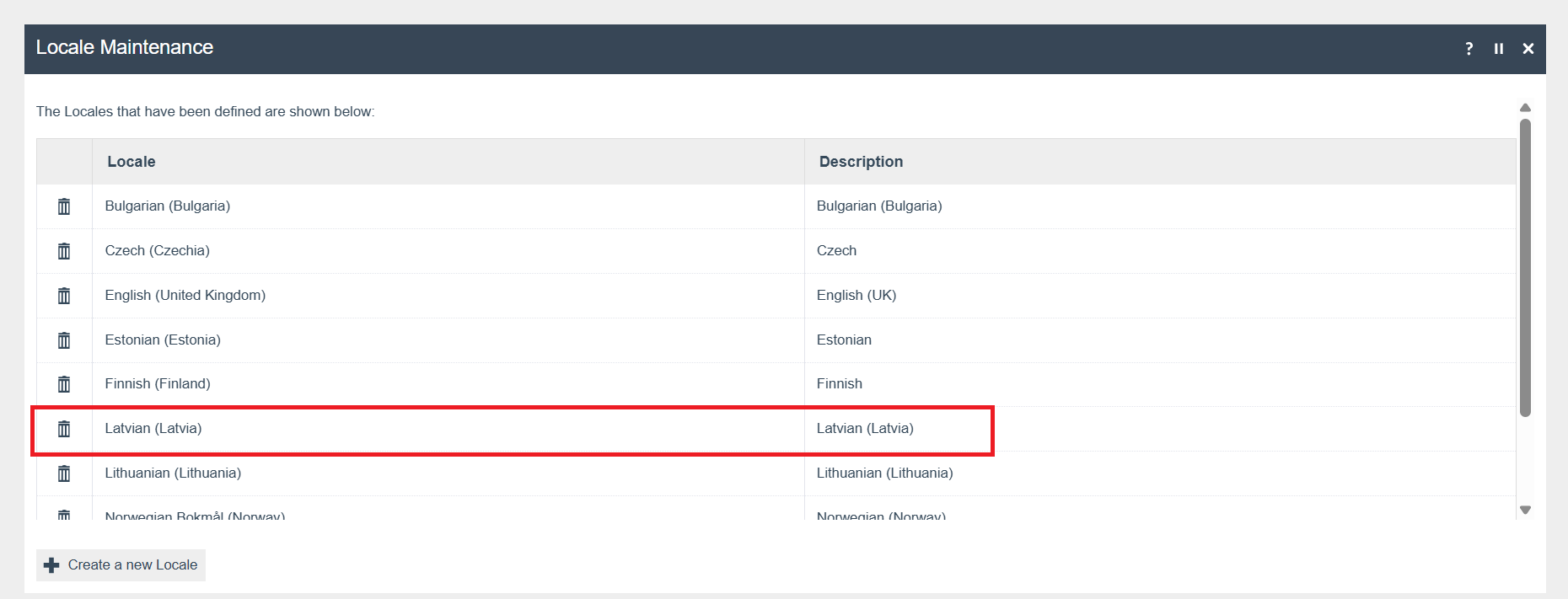Click the Locale column header
This screenshot has width=1568, height=599.
pos(132,162)
